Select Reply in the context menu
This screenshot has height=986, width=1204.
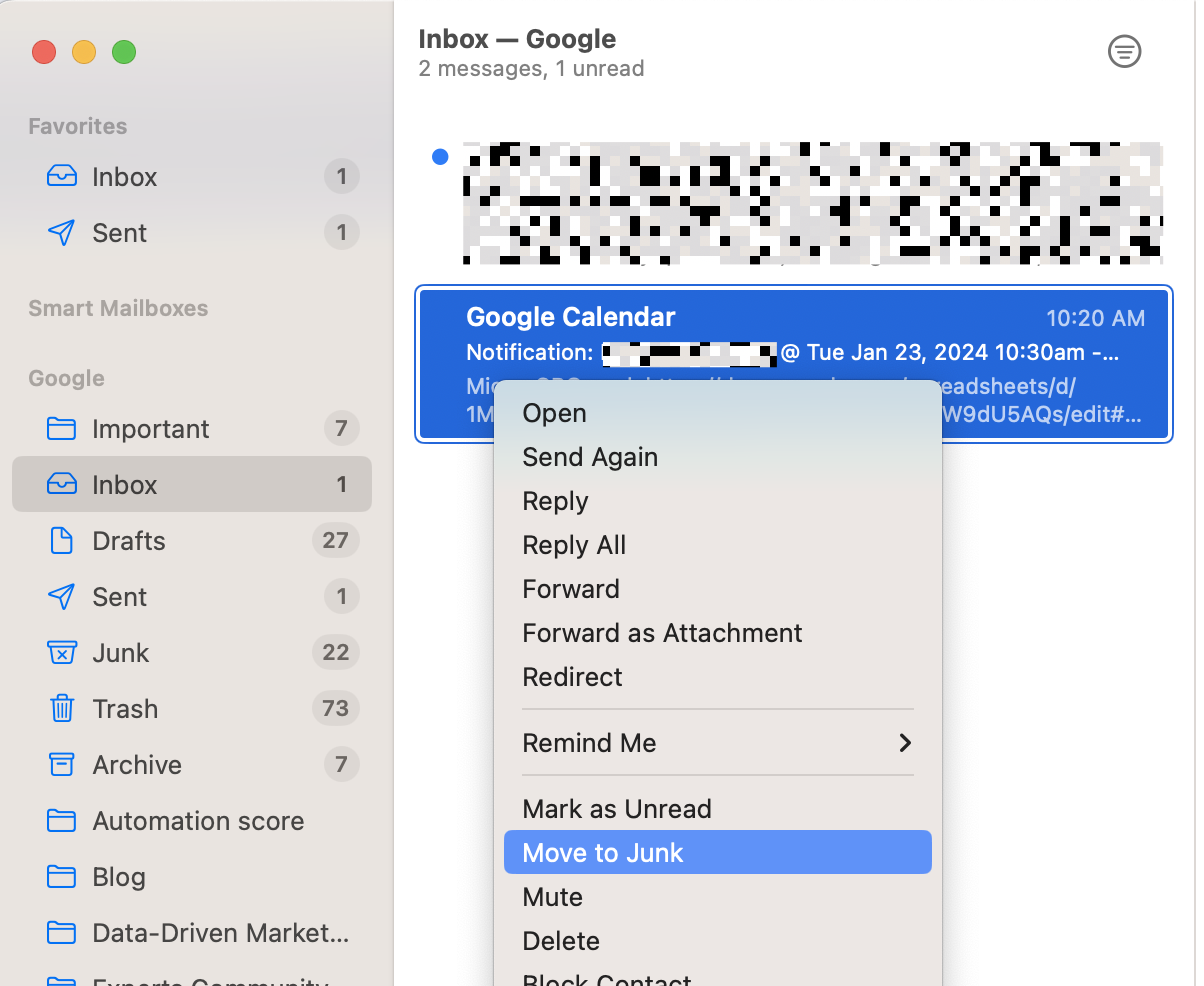click(718, 501)
